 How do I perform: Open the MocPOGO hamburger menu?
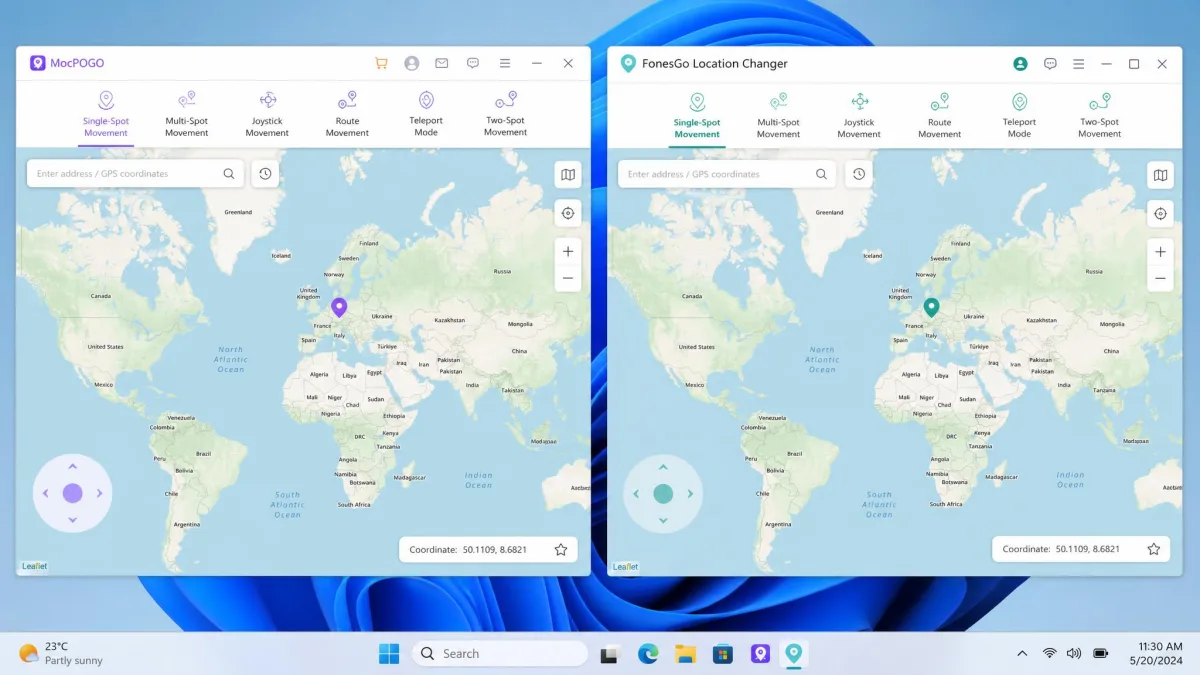(505, 63)
